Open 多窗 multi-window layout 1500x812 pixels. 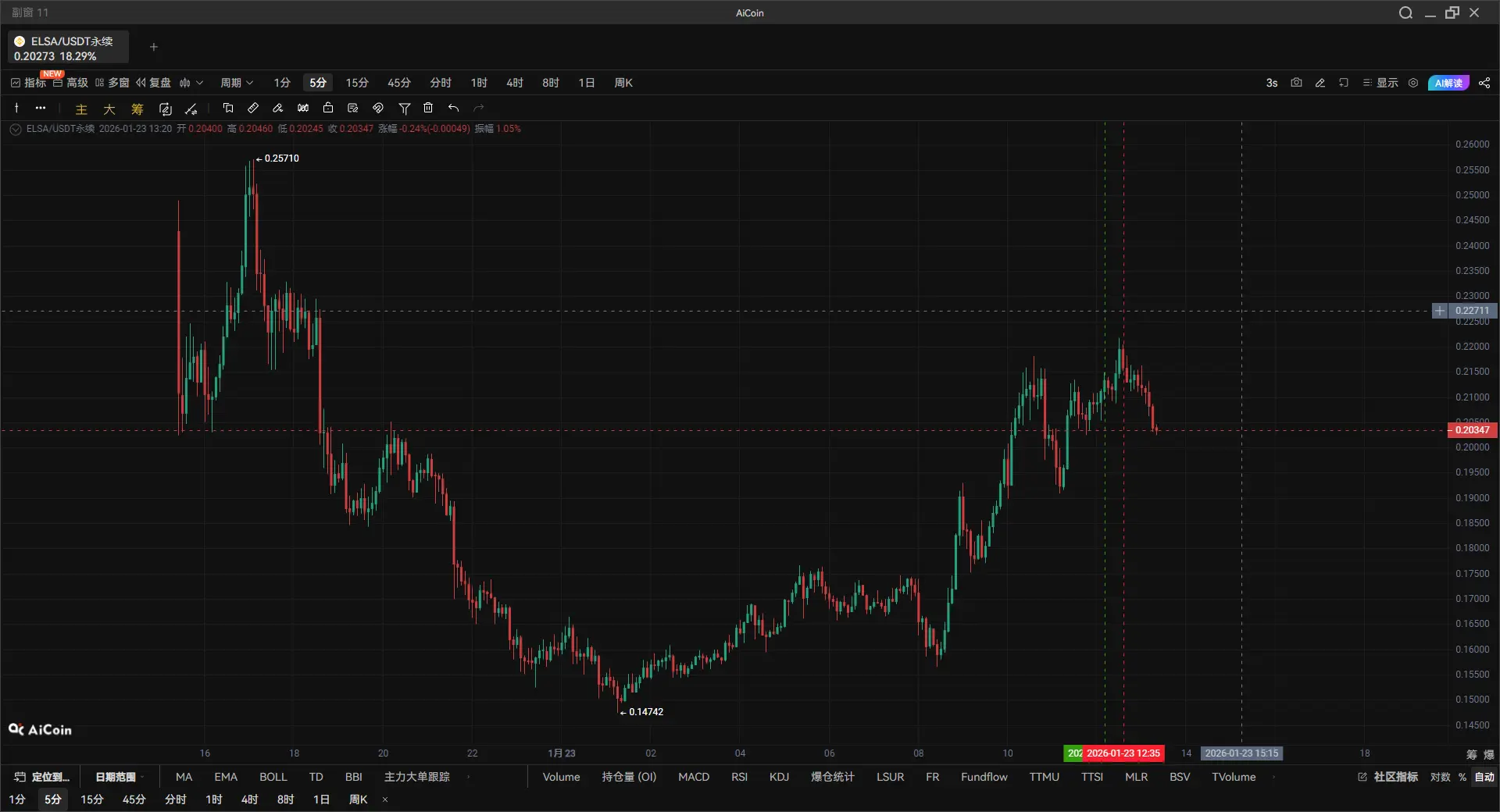[x=112, y=83]
